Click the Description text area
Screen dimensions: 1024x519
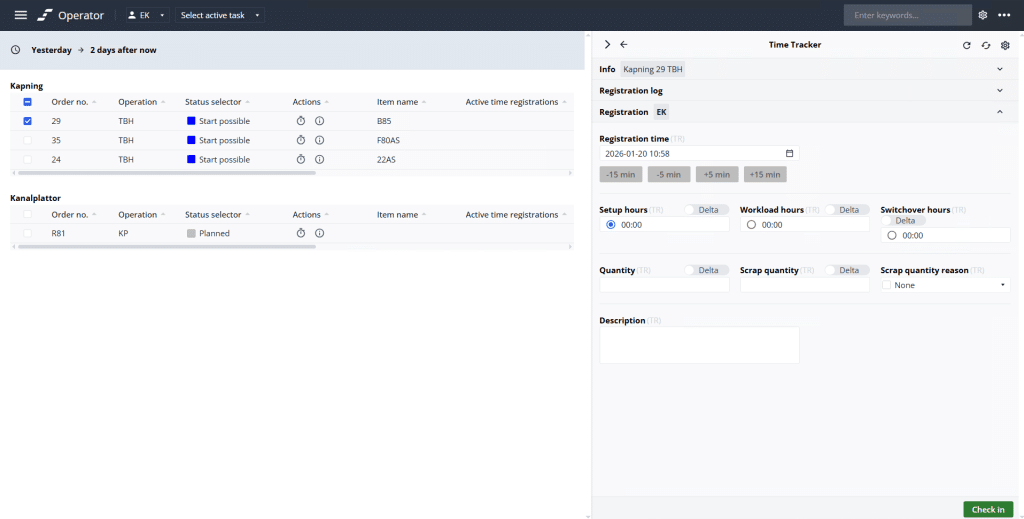tap(699, 345)
